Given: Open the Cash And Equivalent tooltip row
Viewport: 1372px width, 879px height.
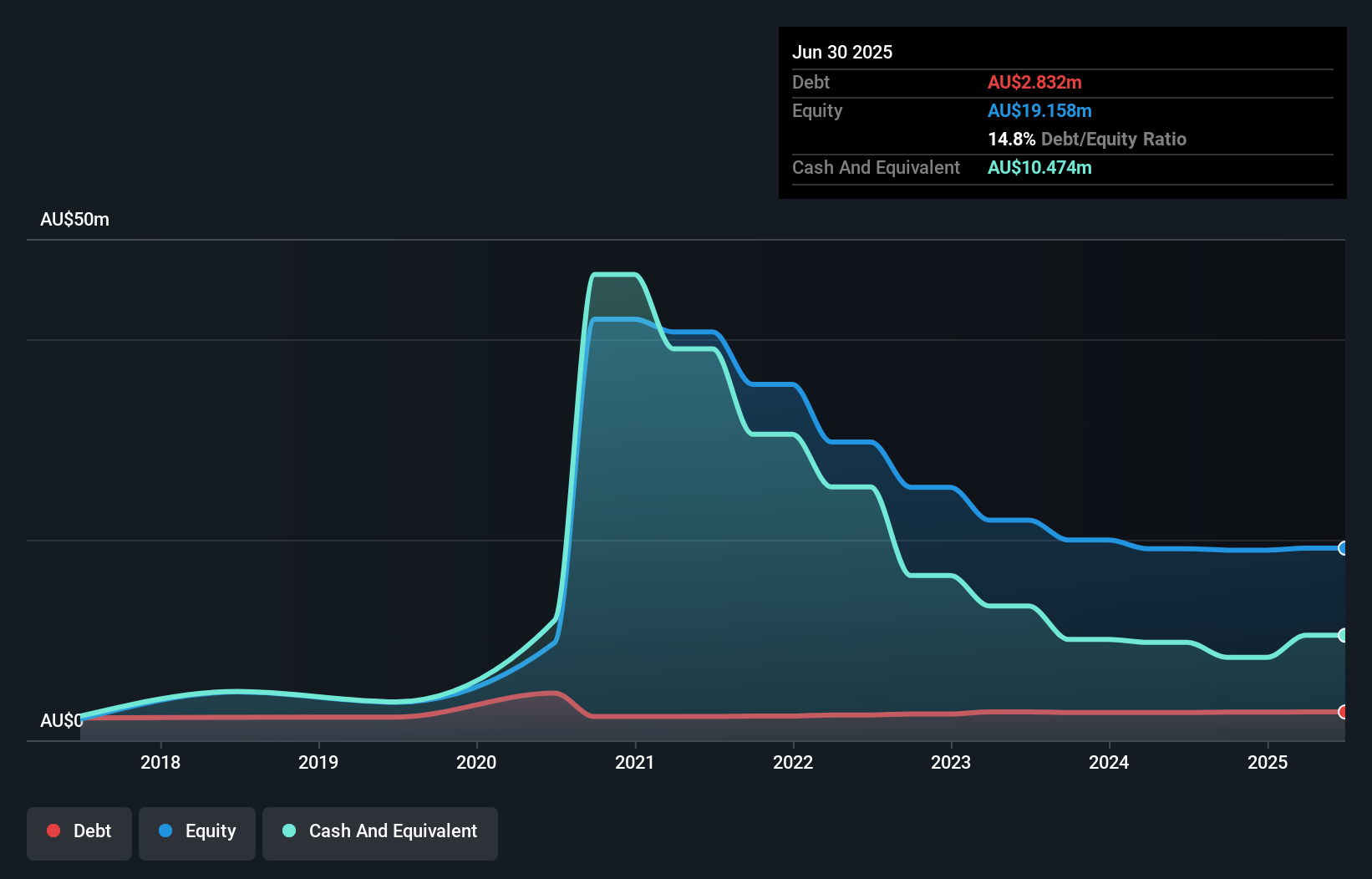Looking at the screenshot, I should tap(876, 168).
